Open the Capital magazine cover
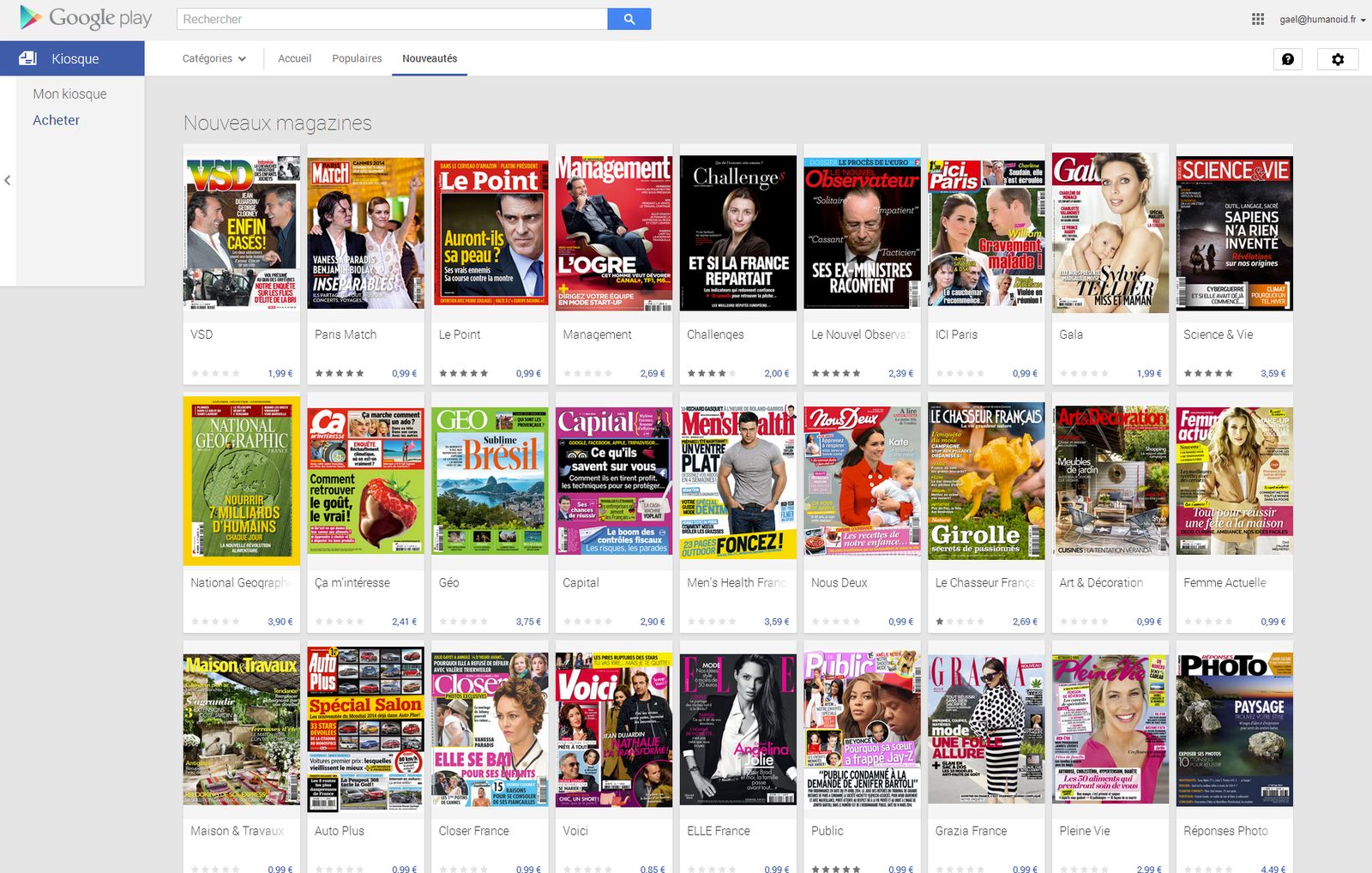Viewport: 1372px width, 873px height. 614,480
